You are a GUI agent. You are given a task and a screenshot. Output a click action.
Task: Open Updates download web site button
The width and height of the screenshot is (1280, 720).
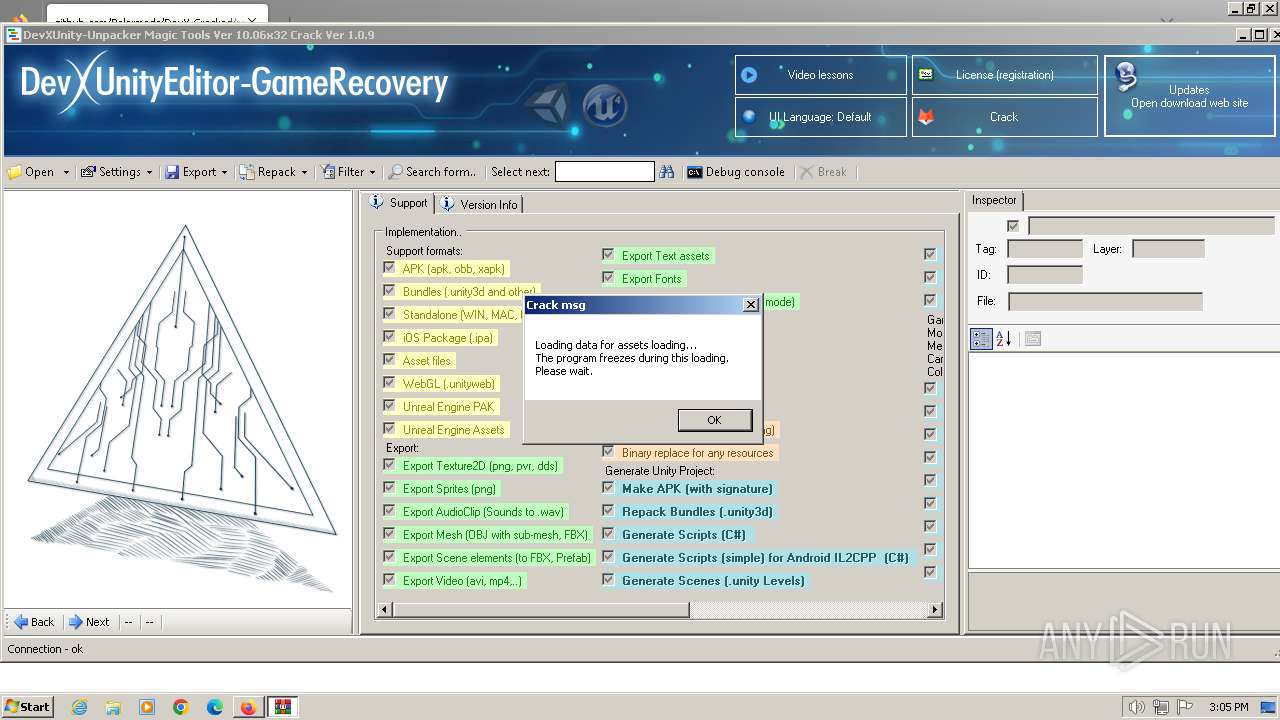tap(1189, 96)
